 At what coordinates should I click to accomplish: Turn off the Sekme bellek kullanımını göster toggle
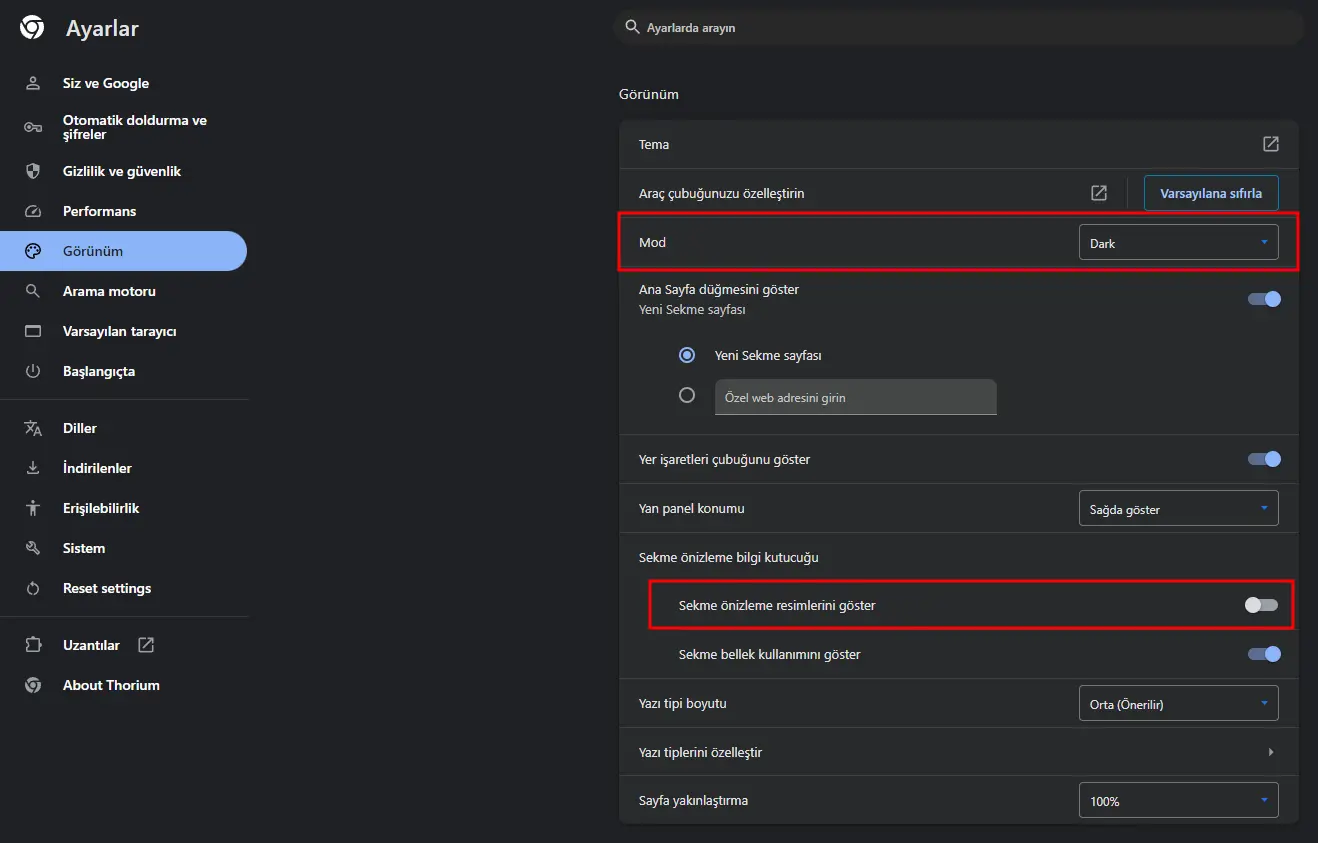point(1264,654)
